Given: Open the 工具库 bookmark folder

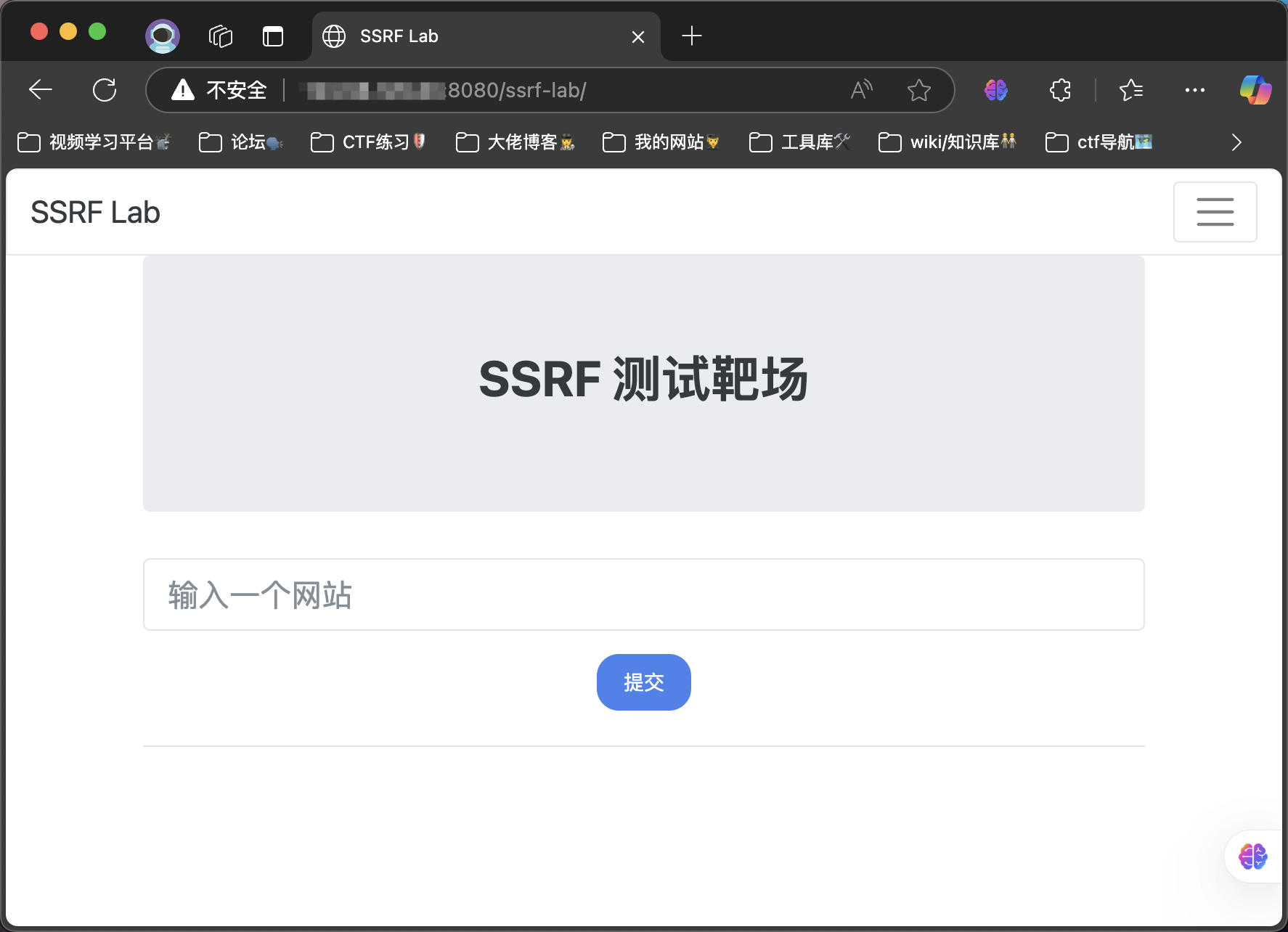Looking at the screenshot, I should pos(799,142).
